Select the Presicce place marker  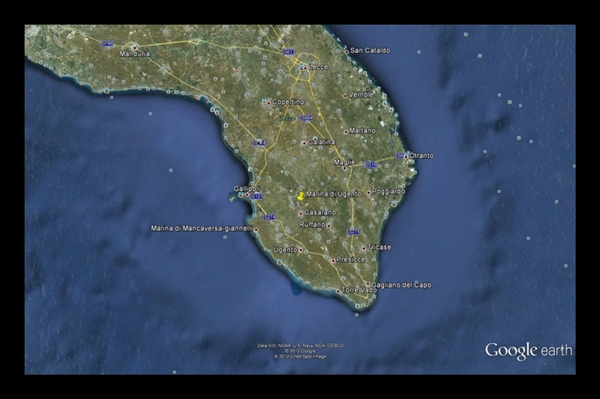[x=333, y=261]
